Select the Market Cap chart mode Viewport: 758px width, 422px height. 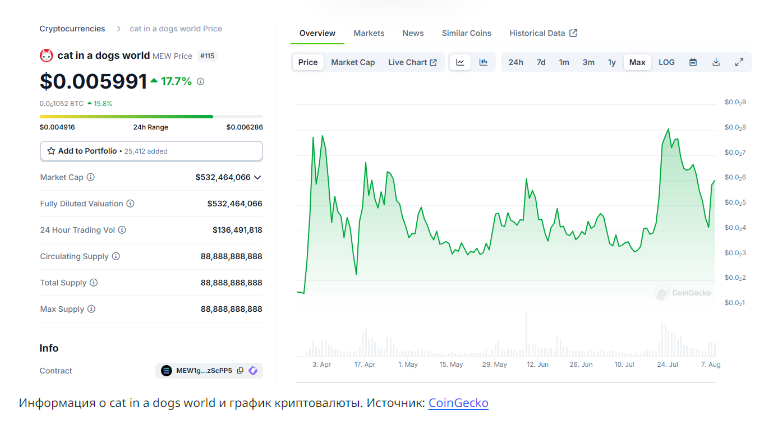(x=353, y=62)
